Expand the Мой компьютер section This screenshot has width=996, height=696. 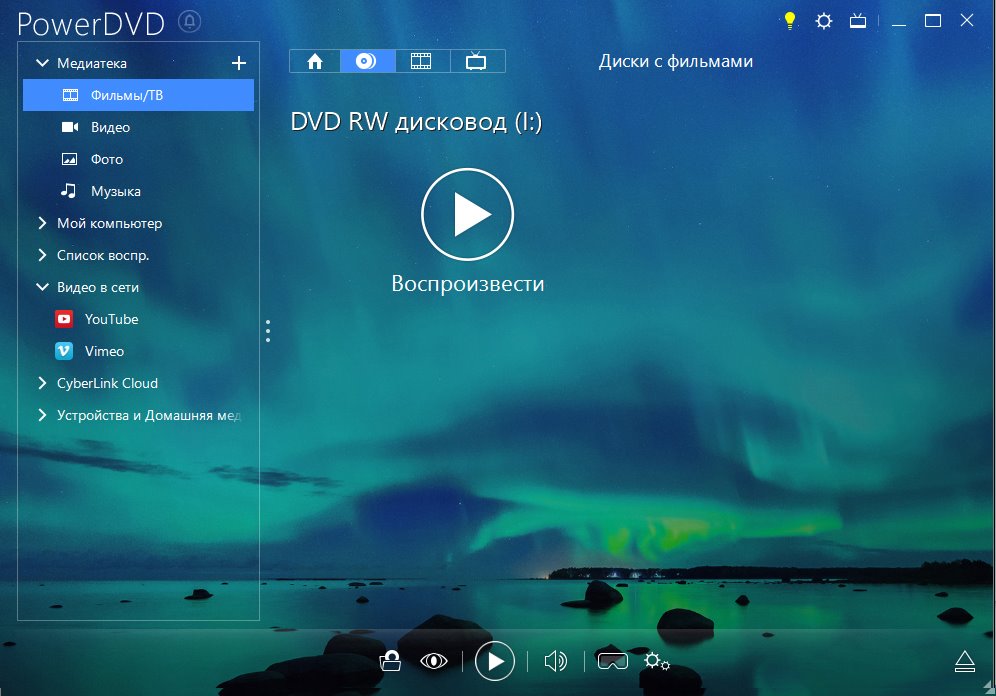pyautogui.click(x=42, y=223)
